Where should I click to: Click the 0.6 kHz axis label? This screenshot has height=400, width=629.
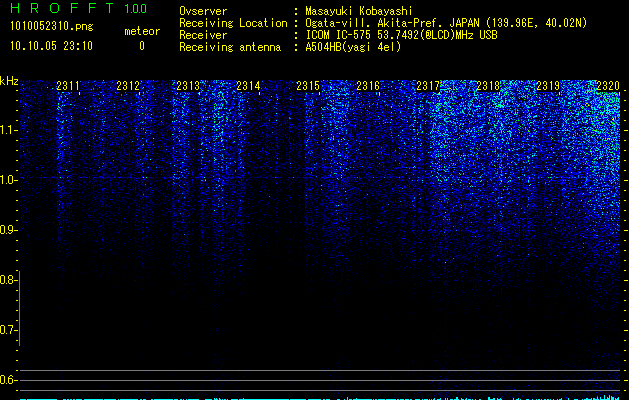(x=7, y=380)
